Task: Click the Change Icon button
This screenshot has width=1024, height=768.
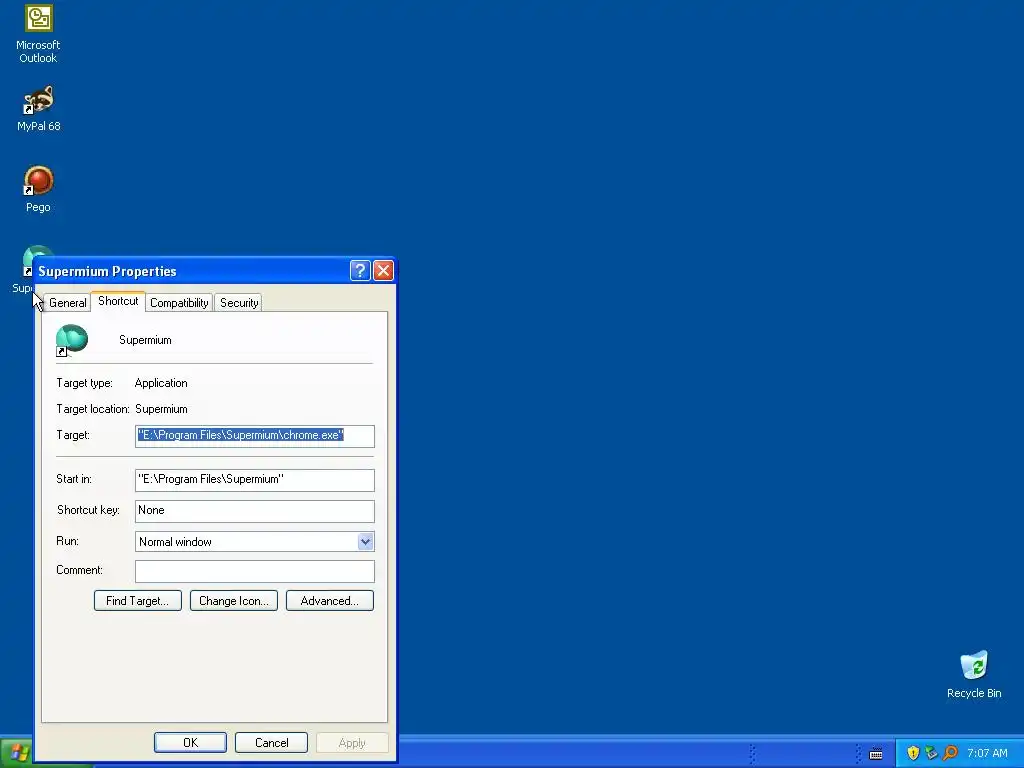Action: 234,601
